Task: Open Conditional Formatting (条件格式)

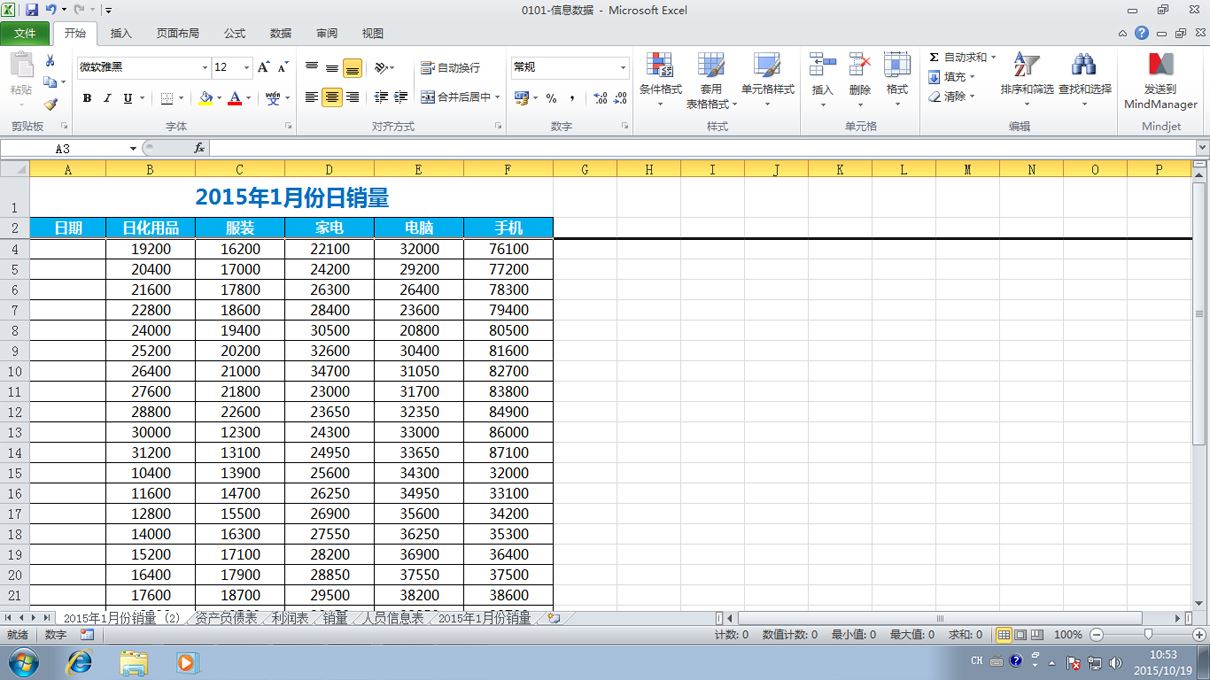Action: coord(660,79)
